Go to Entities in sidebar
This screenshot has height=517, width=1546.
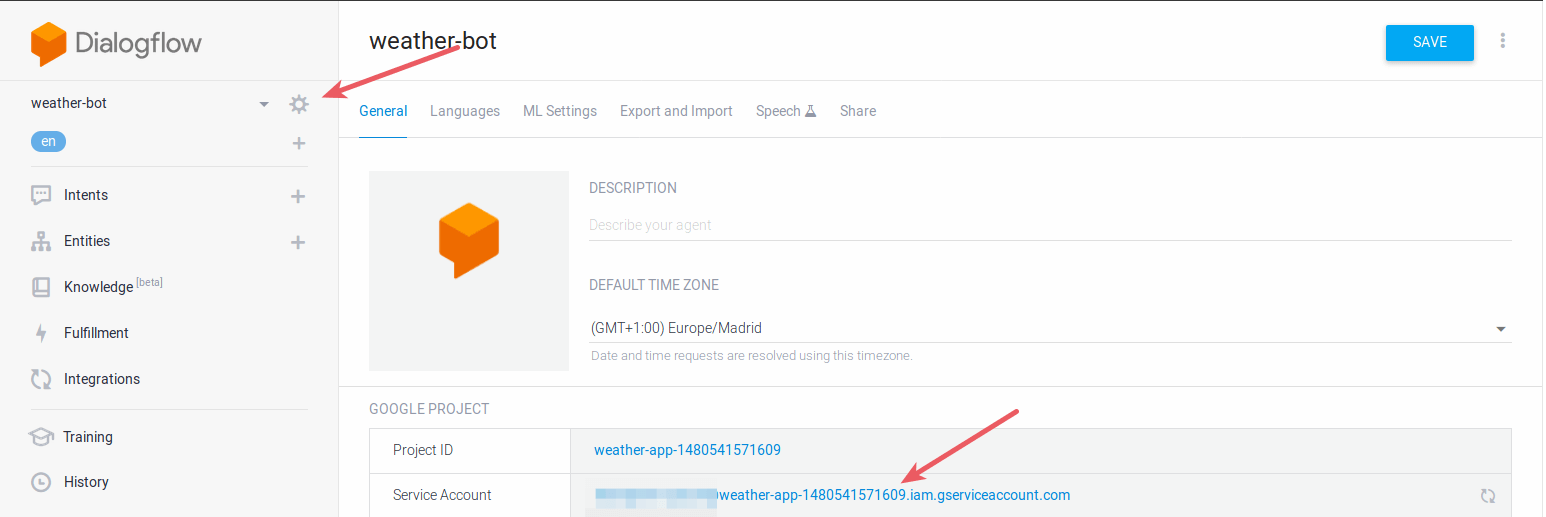point(87,241)
